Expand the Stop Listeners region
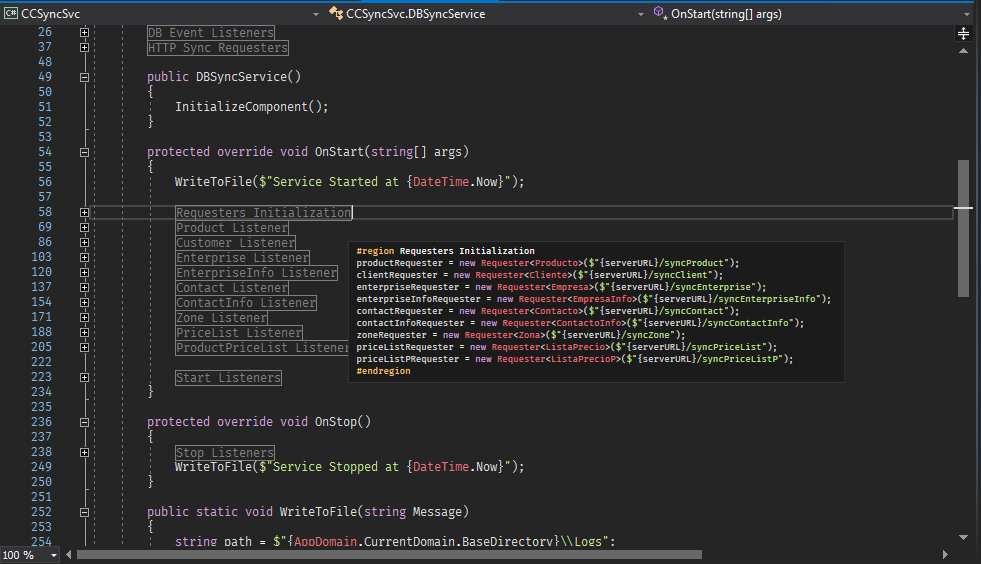Image resolution: width=981 pixels, height=564 pixels. click(x=84, y=453)
